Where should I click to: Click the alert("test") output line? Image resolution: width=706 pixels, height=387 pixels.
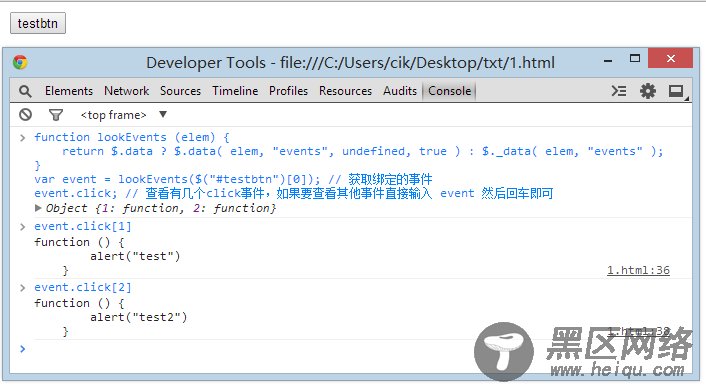click(135, 256)
